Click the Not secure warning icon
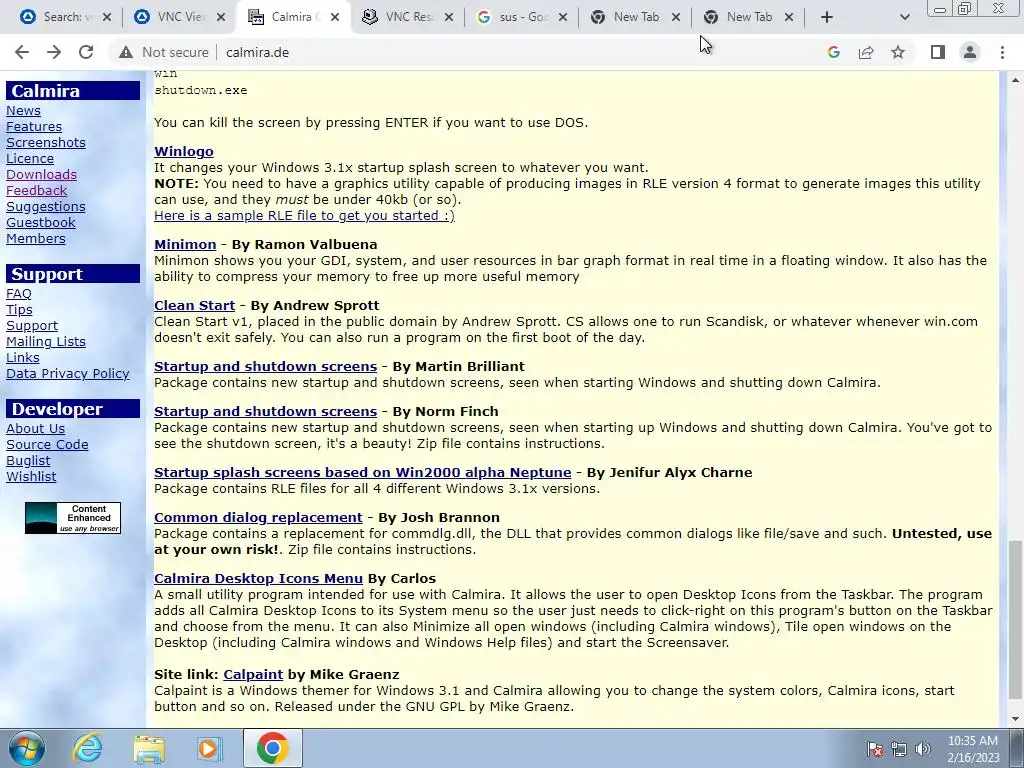1024x768 pixels. (126, 52)
